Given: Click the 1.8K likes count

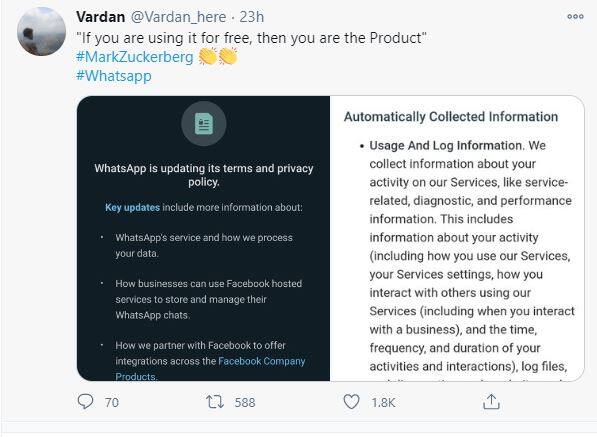Looking at the screenshot, I should pos(383,402).
